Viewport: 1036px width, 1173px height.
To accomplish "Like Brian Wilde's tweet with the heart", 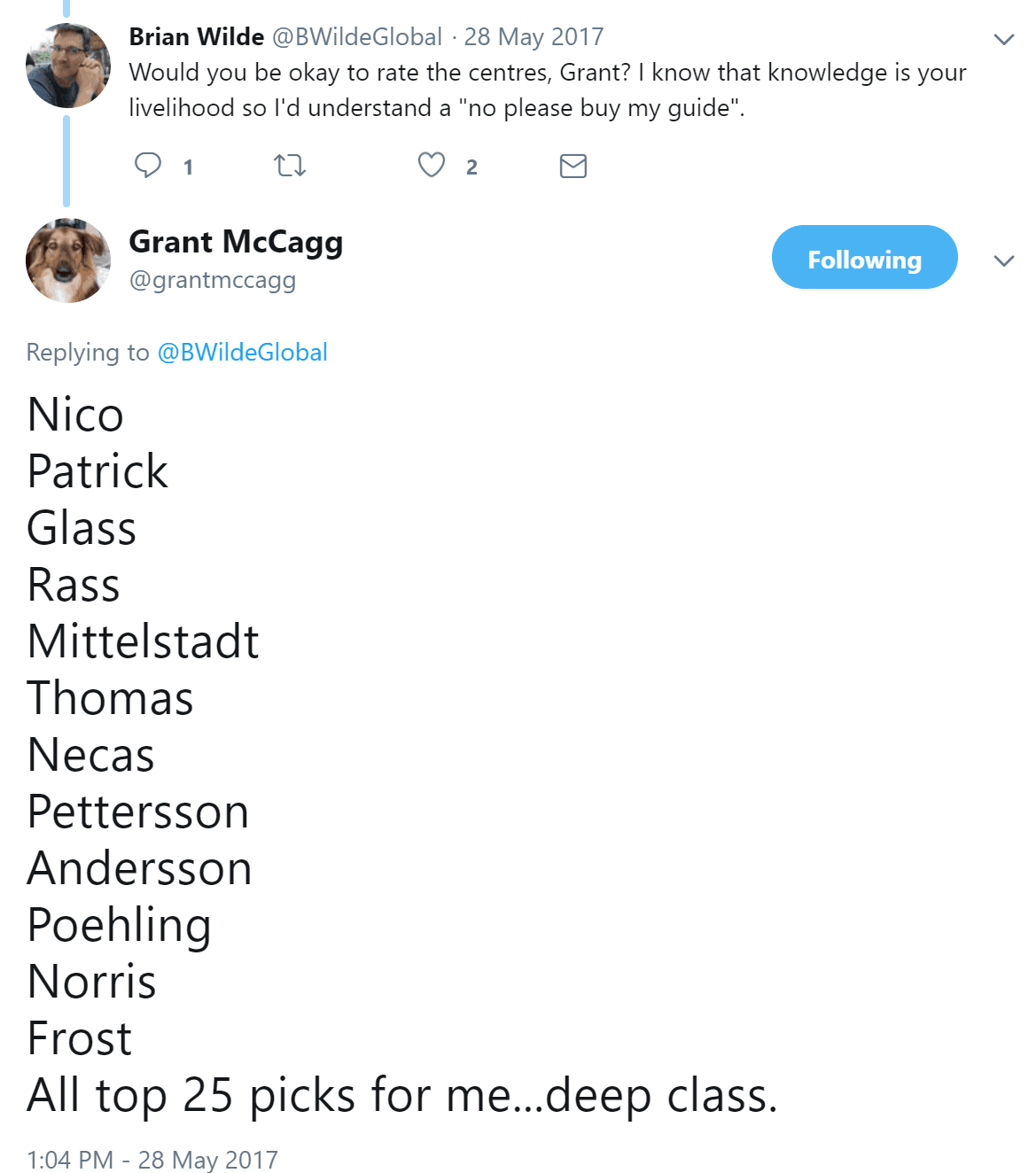I will click(x=432, y=166).
